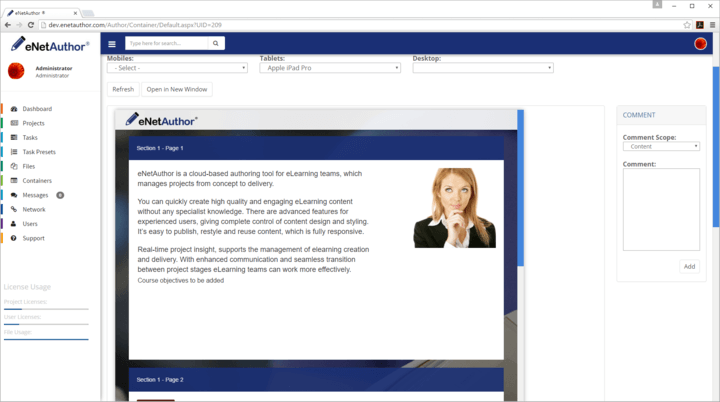Expand the Mobiles device dropdown
The width and height of the screenshot is (720, 402).
click(x=177, y=68)
